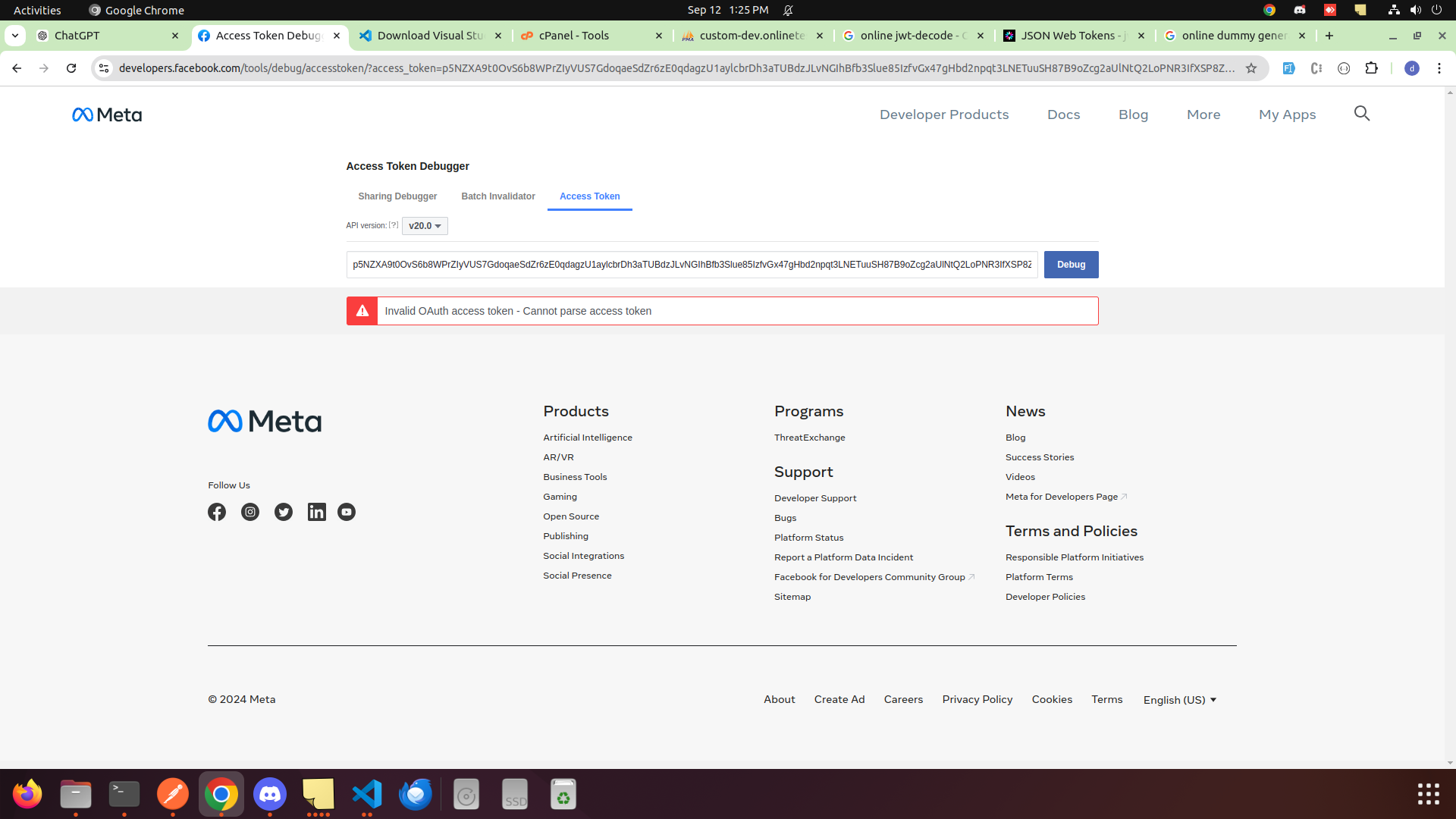
Task: Open the English (US) language dropdown
Action: coord(1180,700)
